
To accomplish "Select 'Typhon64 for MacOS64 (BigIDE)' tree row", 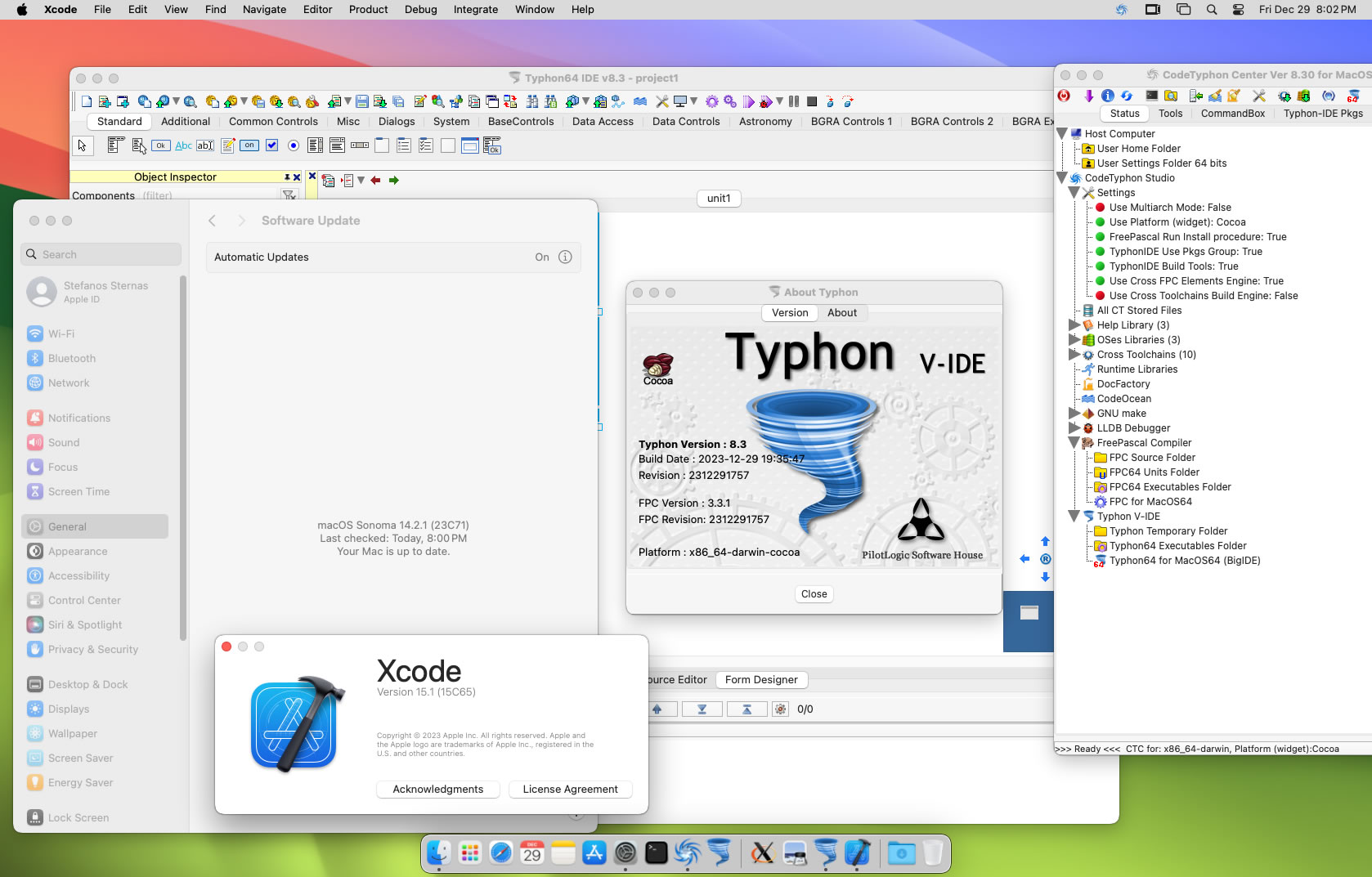I will [x=1177, y=561].
